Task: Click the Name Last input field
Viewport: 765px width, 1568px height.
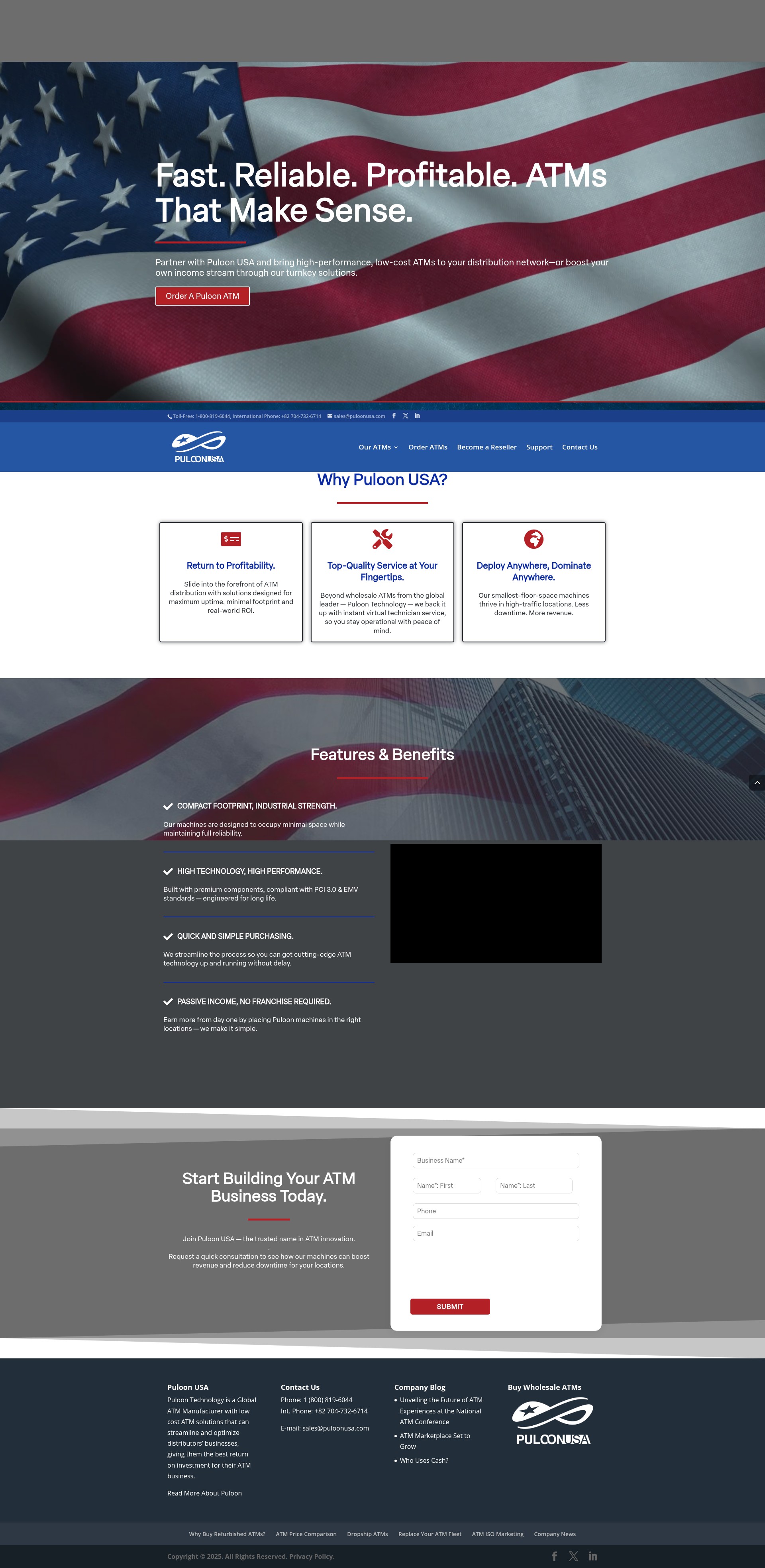Action: 534,1185
